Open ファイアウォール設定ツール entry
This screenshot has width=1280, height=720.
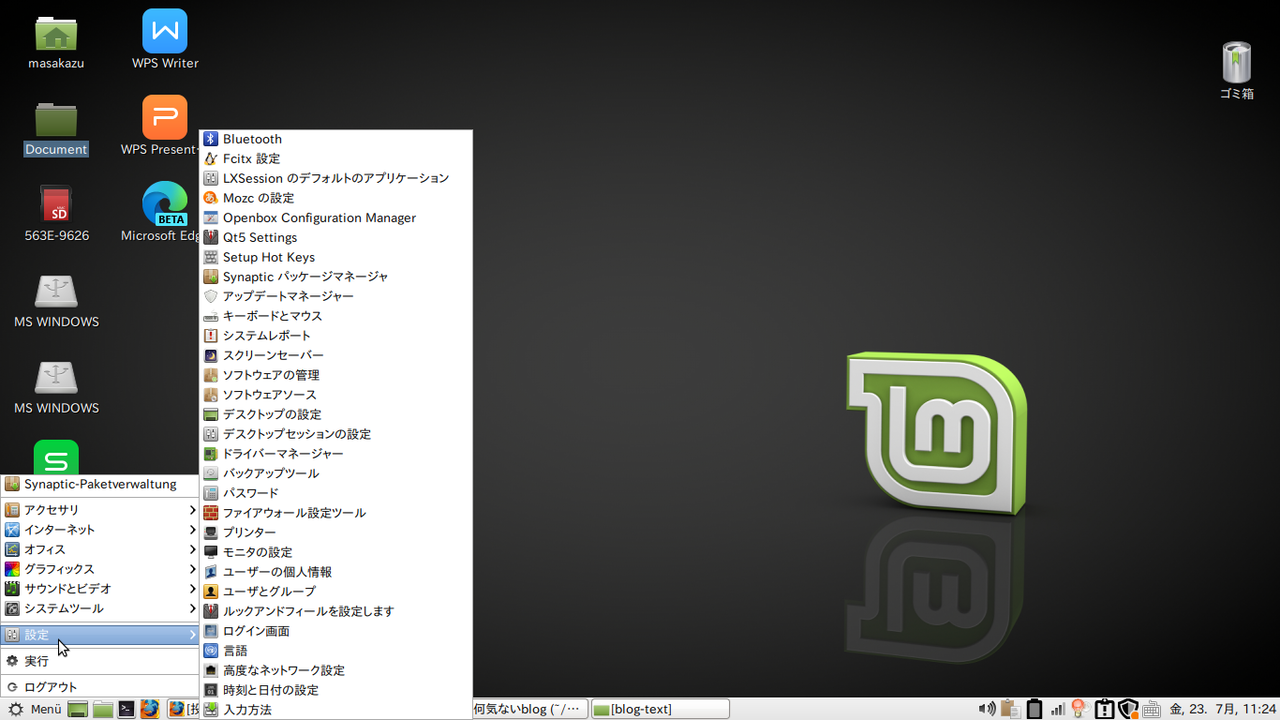(x=336, y=513)
